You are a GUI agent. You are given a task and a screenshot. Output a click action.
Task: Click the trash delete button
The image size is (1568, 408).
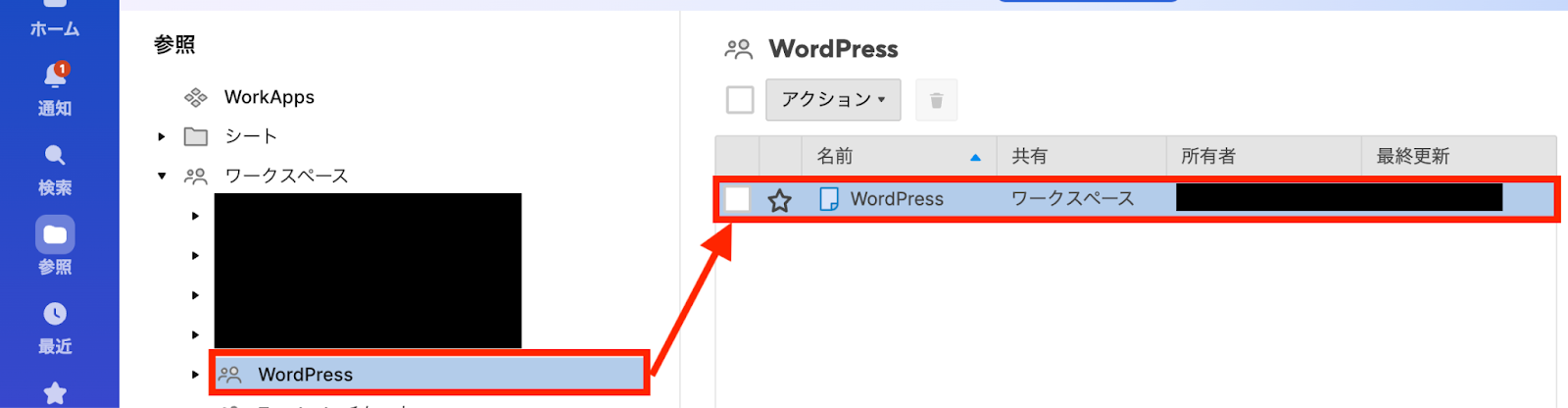tap(936, 100)
